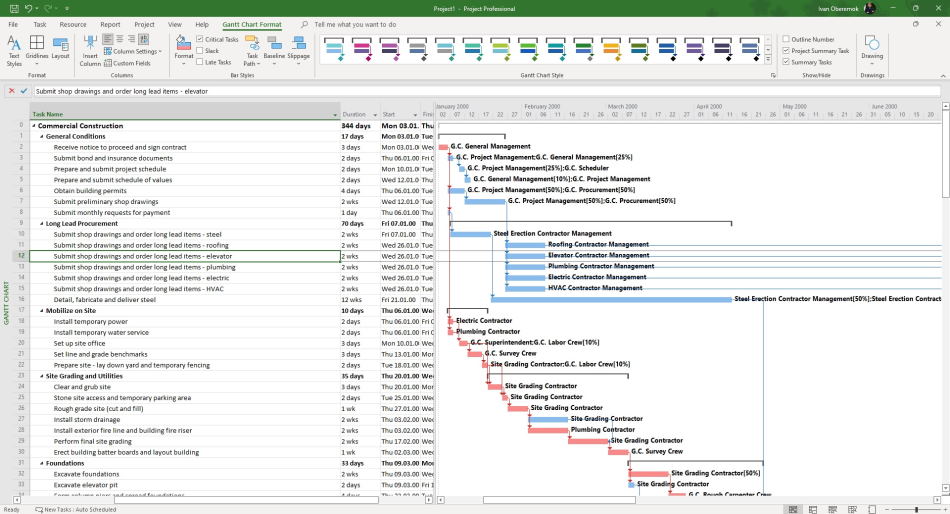950x514 pixels.
Task: Switch to the Resource tab
Action: (x=73, y=25)
